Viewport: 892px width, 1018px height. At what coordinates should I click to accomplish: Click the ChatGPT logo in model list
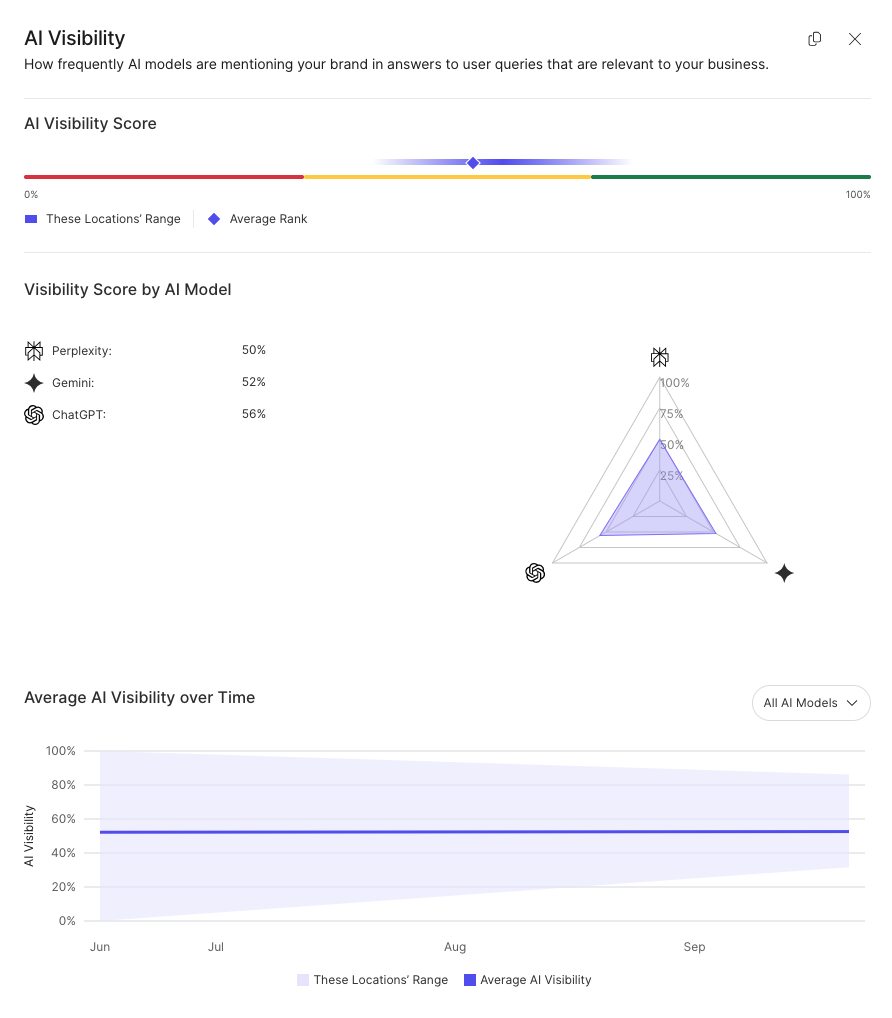tap(34, 414)
